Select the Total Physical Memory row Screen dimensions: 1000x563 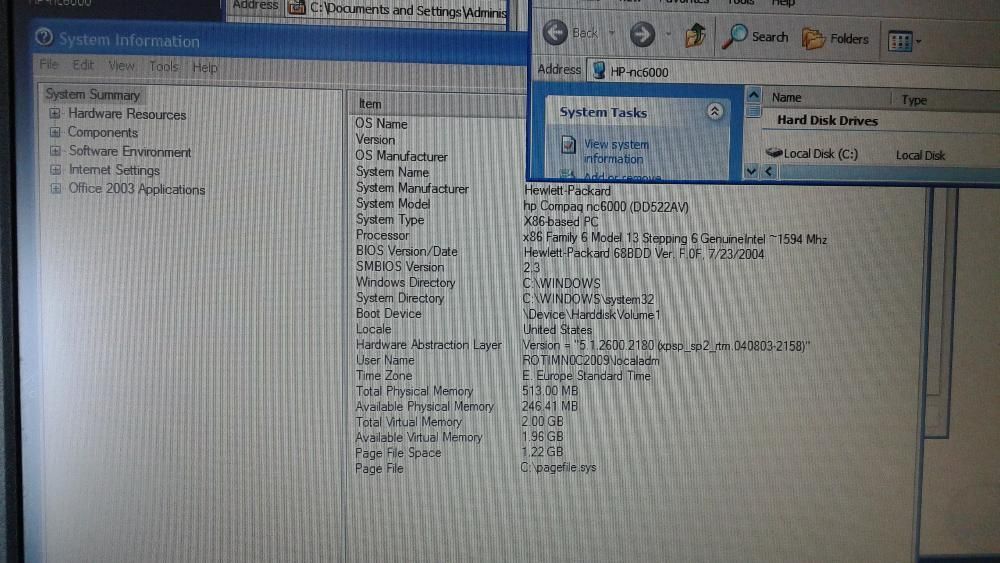click(414, 391)
